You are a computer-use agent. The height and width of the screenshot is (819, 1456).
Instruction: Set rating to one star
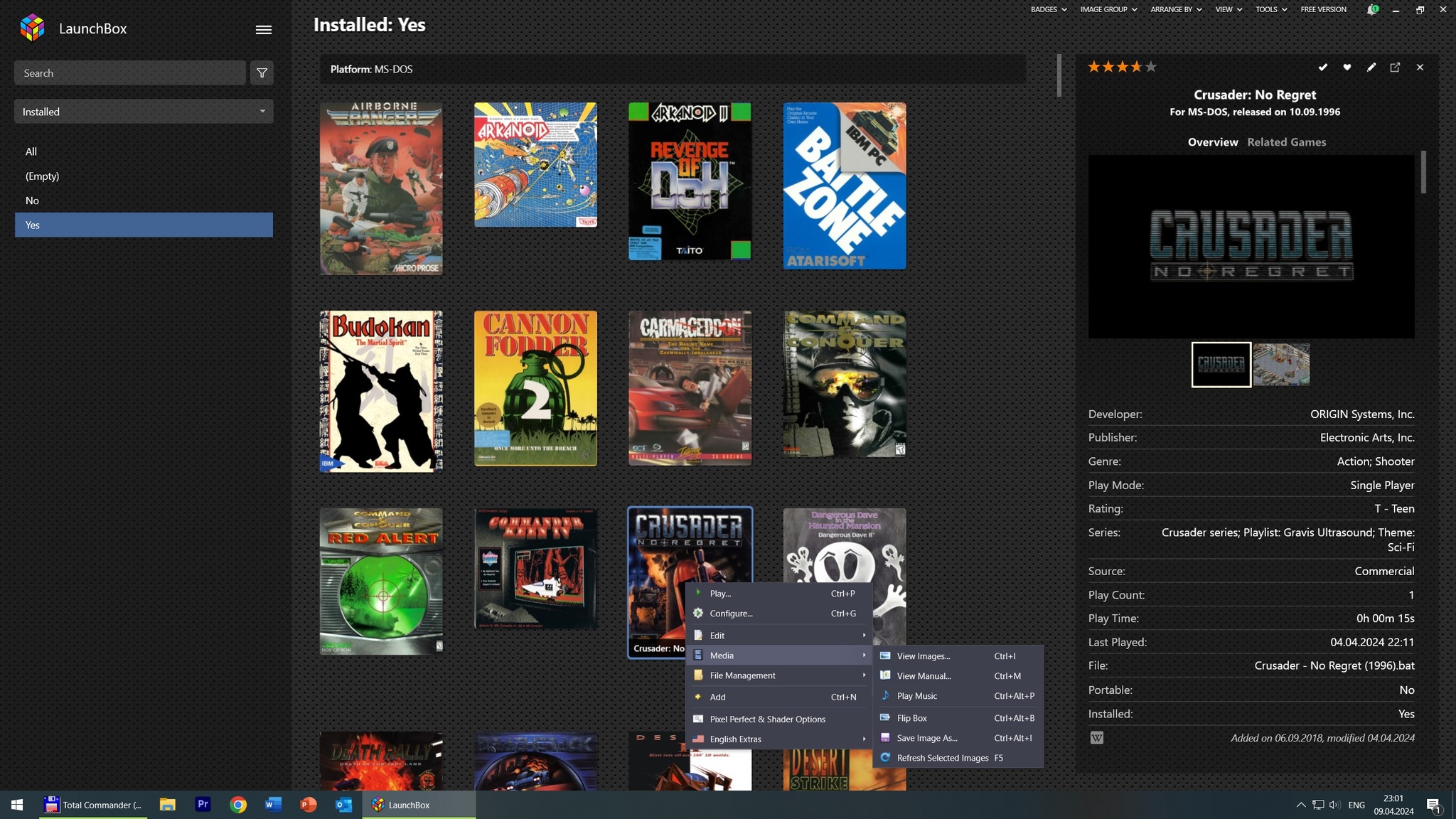(1094, 67)
